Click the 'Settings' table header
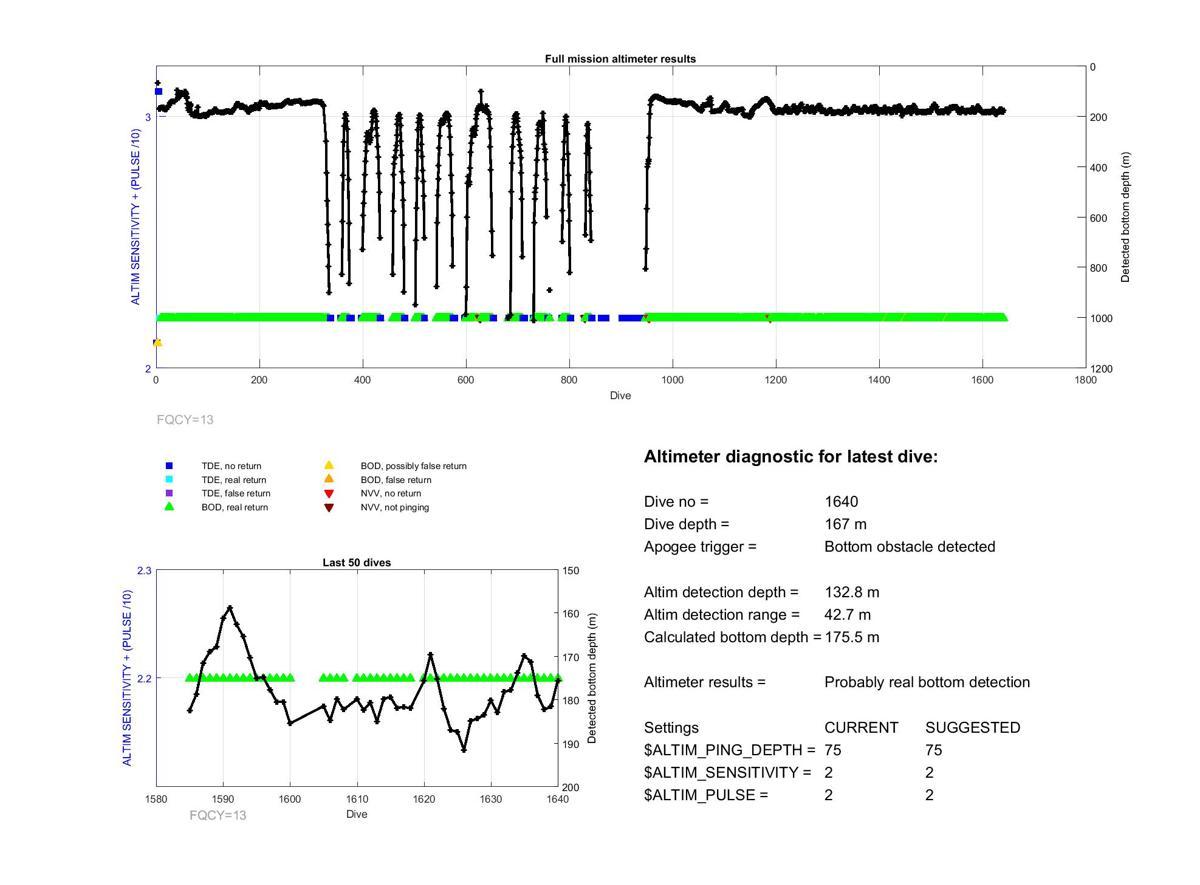 671,728
